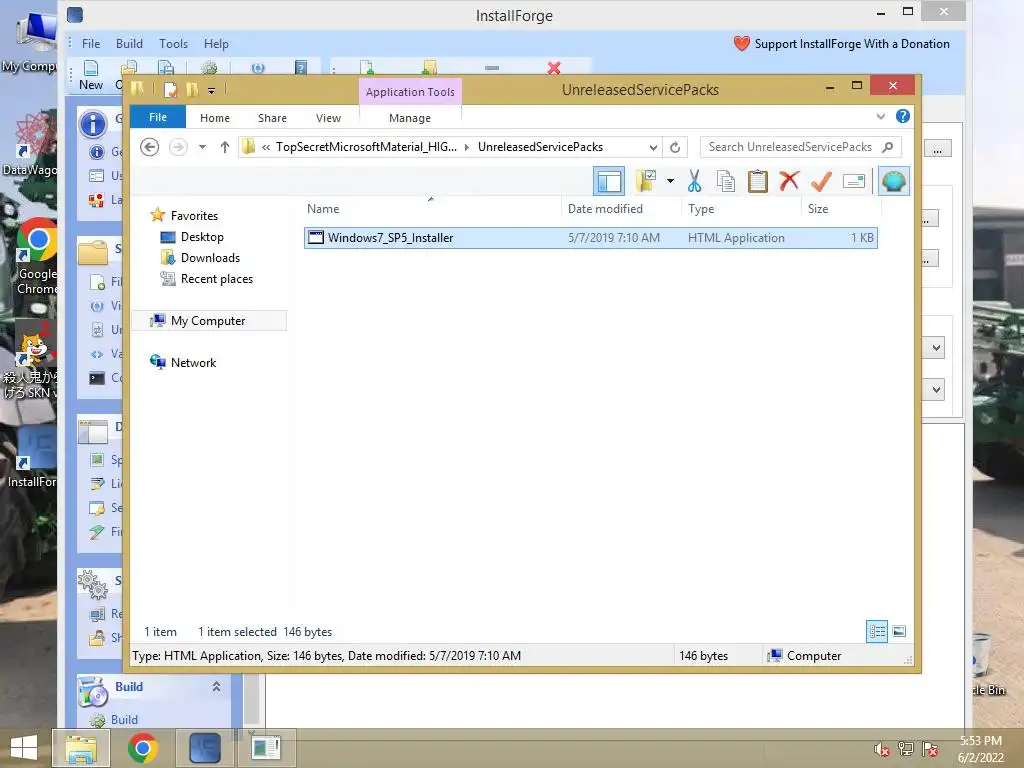Click the orange checkmark Properties icon
Image resolution: width=1024 pixels, height=768 pixels.
point(821,181)
